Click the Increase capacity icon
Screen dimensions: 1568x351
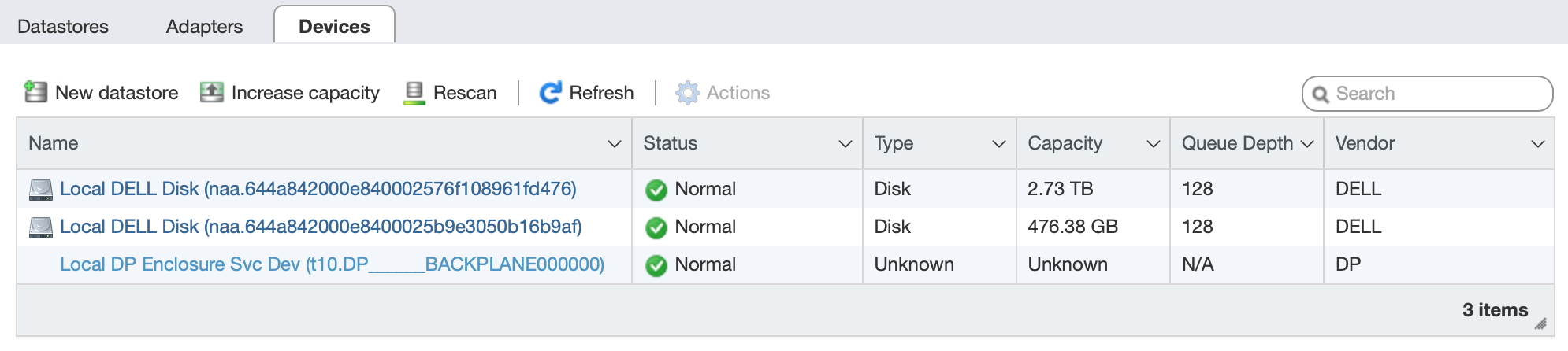[x=211, y=92]
